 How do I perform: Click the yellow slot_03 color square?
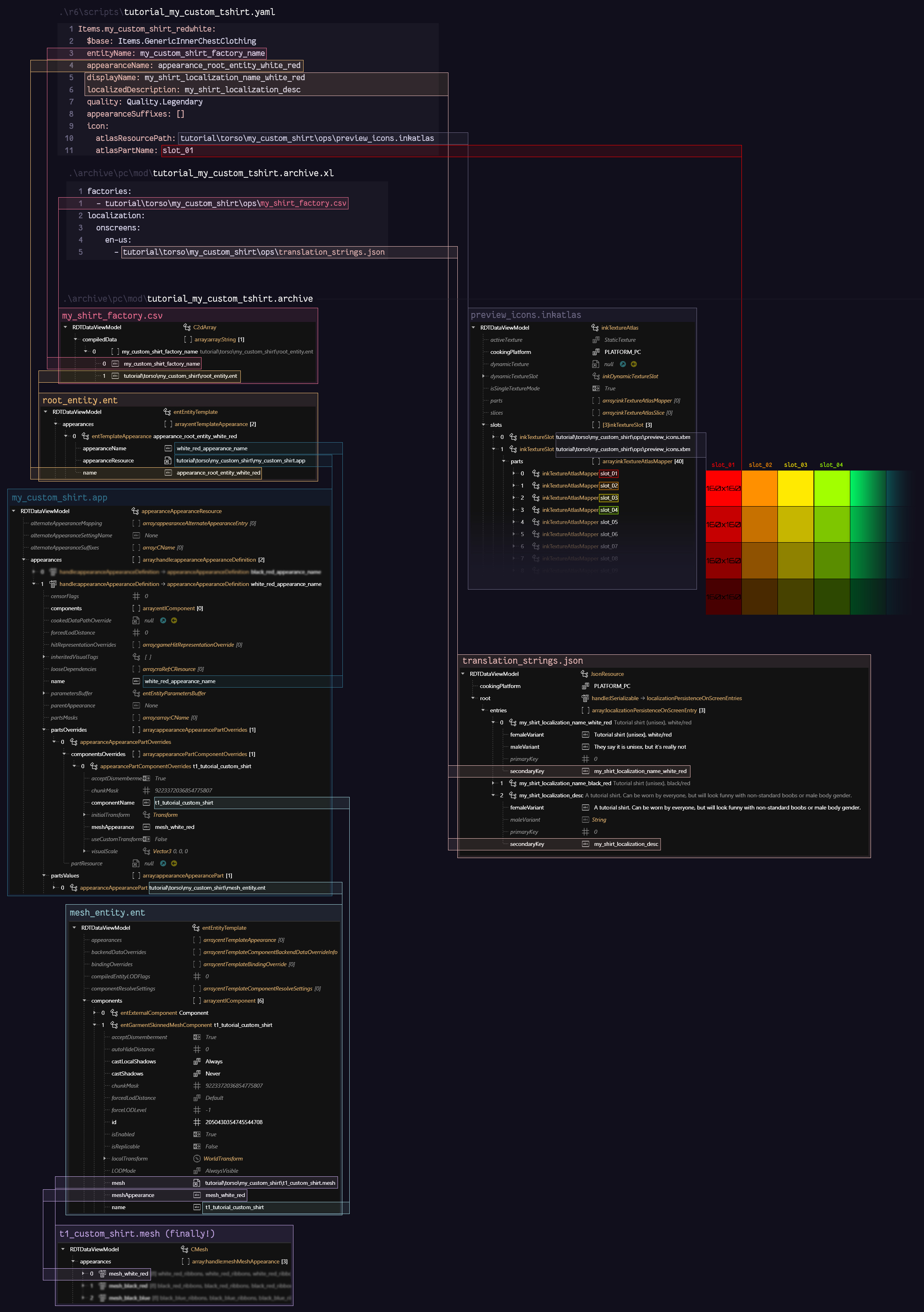pyautogui.click(x=796, y=489)
